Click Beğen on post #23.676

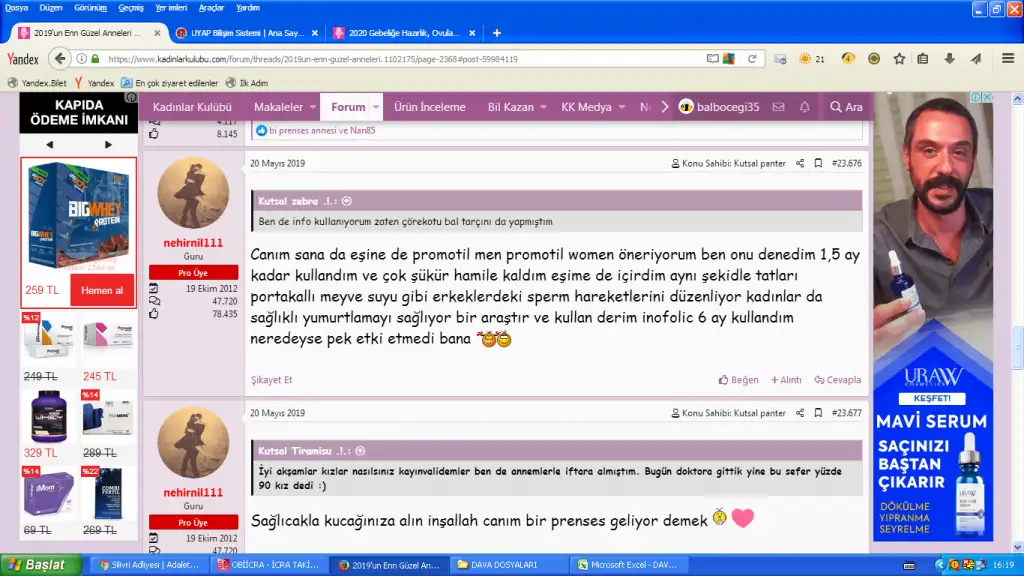739,379
